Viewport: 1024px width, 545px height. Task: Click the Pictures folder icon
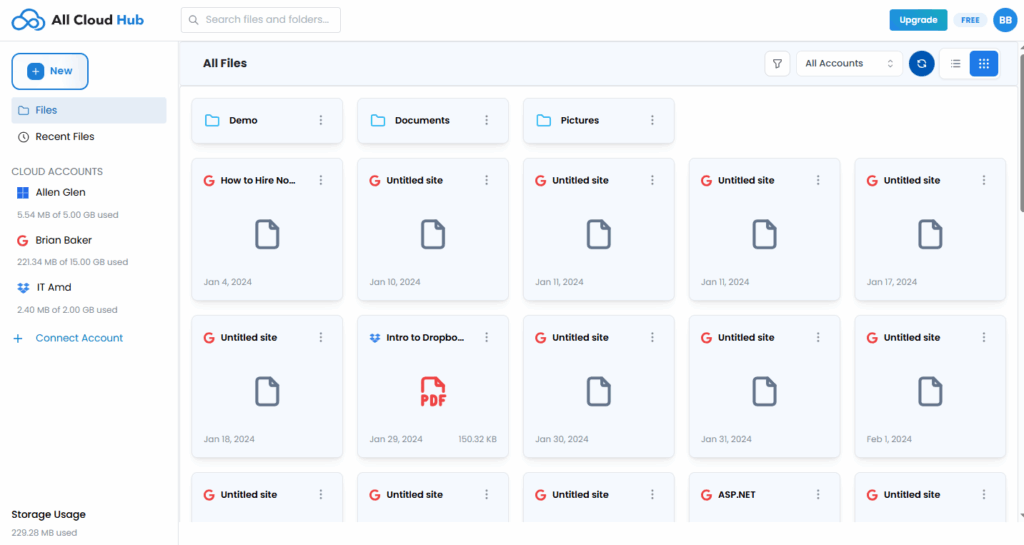tap(544, 120)
